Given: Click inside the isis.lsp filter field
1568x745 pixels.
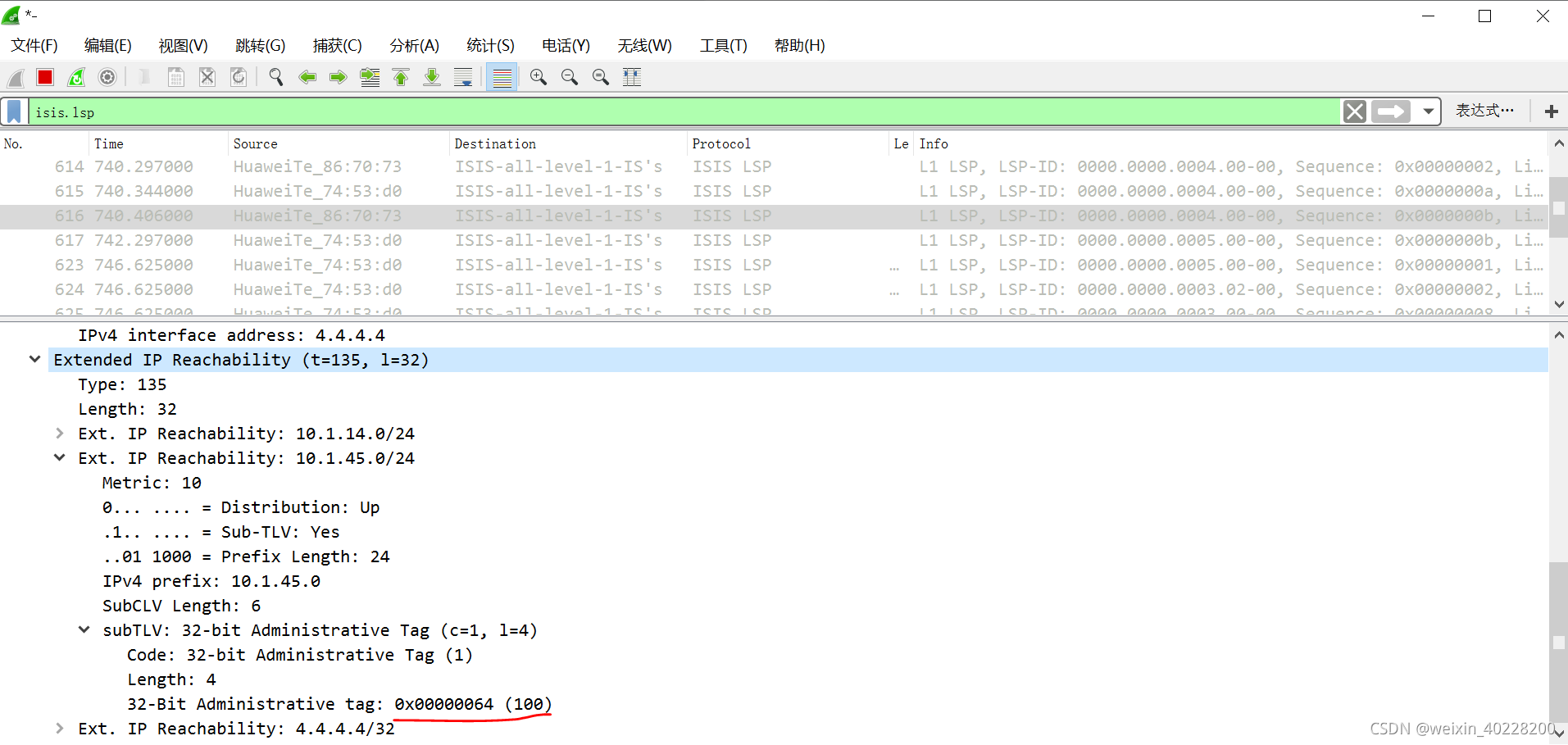Looking at the screenshot, I should point(684,111).
